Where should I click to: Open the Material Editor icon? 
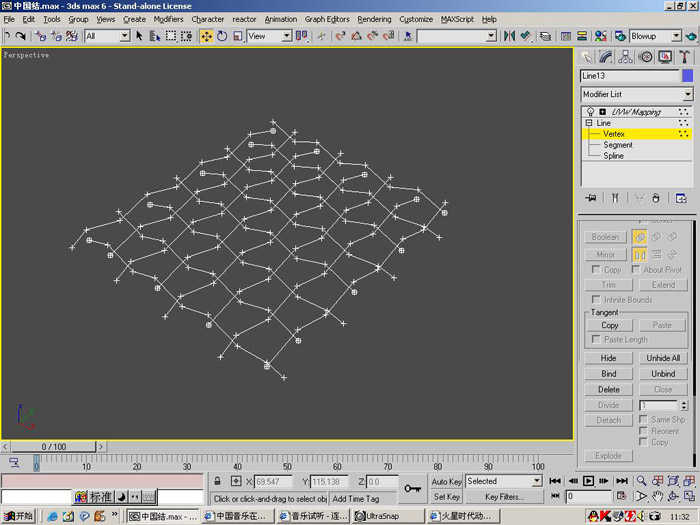(600, 36)
